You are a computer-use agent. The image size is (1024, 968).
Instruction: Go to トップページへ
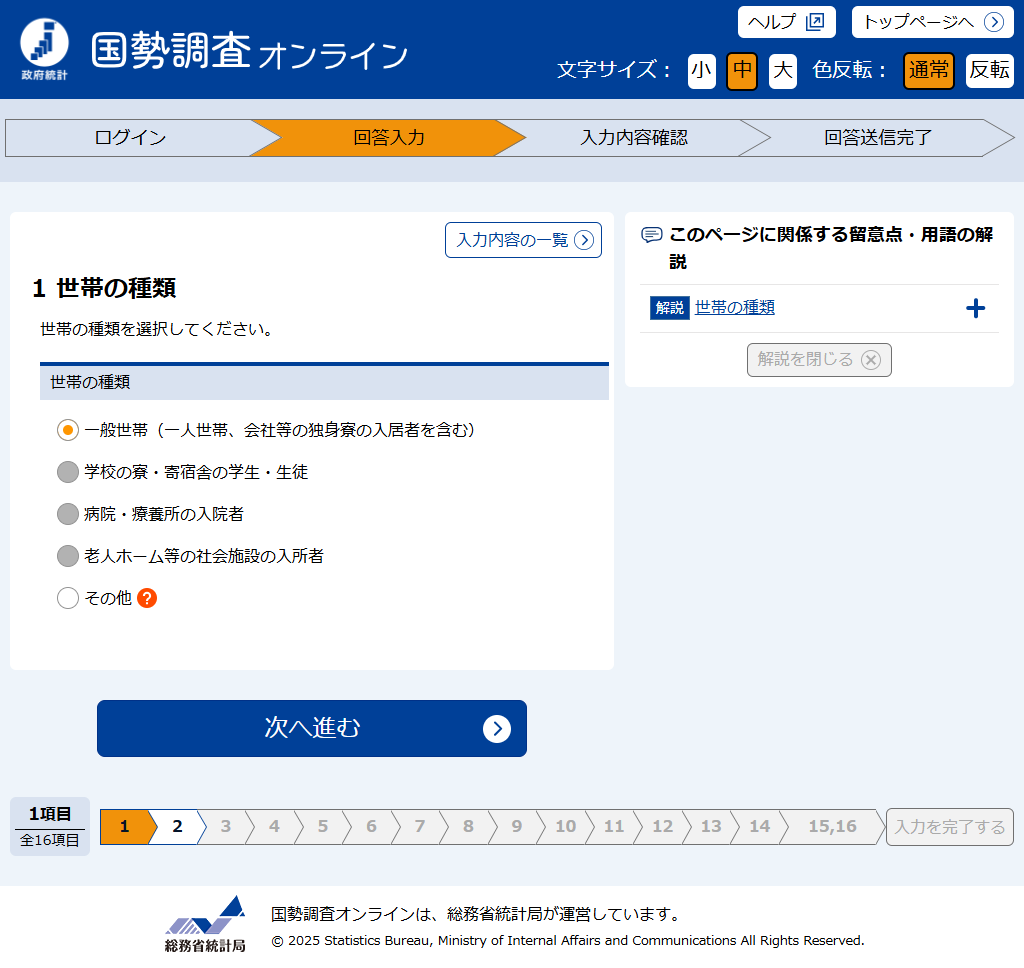(932, 22)
